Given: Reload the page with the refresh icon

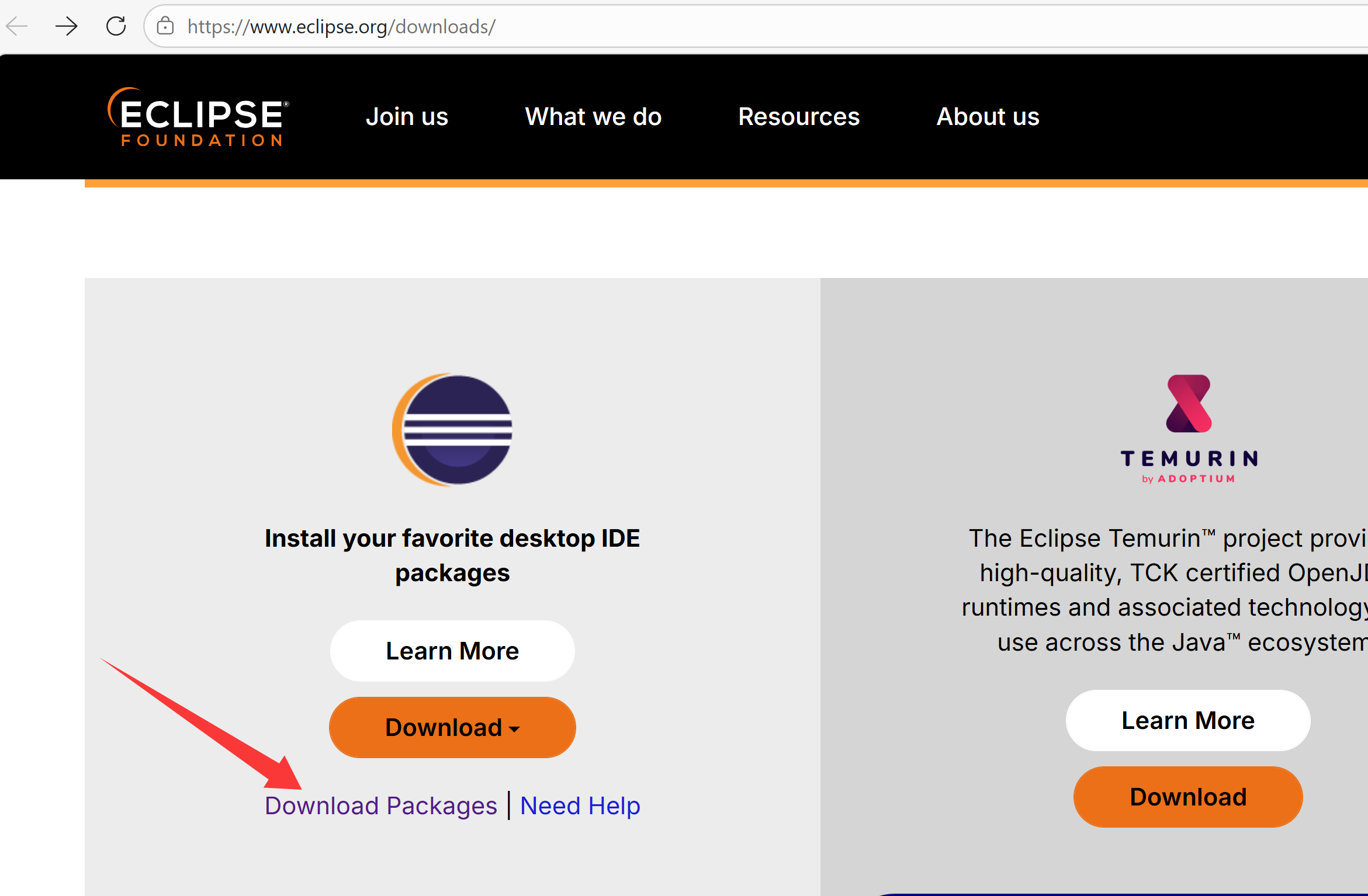Looking at the screenshot, I should [116, 26].
